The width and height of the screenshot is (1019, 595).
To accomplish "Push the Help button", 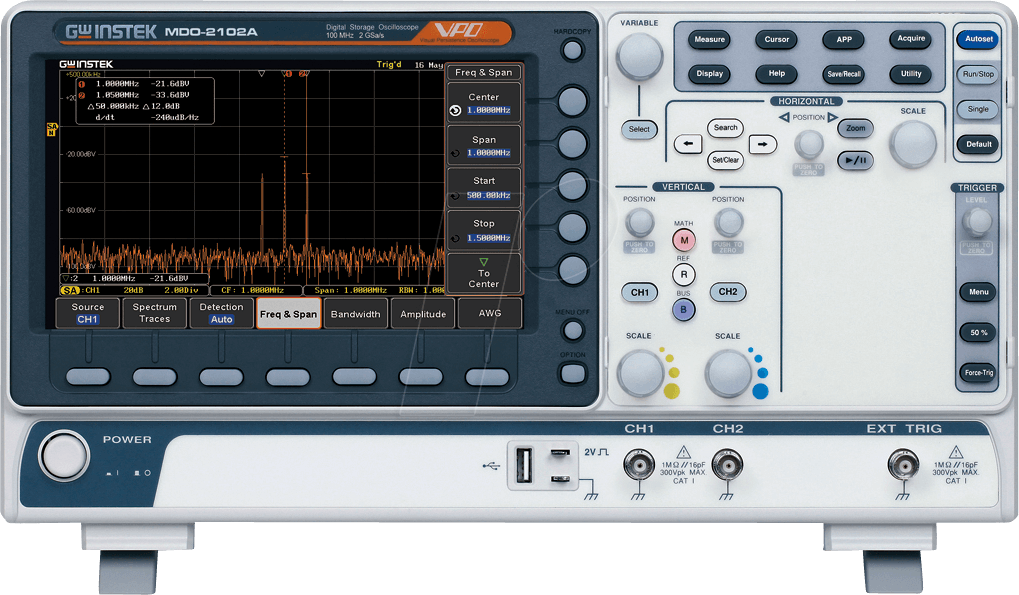I will pyautogui.click(x=777, y=73).
